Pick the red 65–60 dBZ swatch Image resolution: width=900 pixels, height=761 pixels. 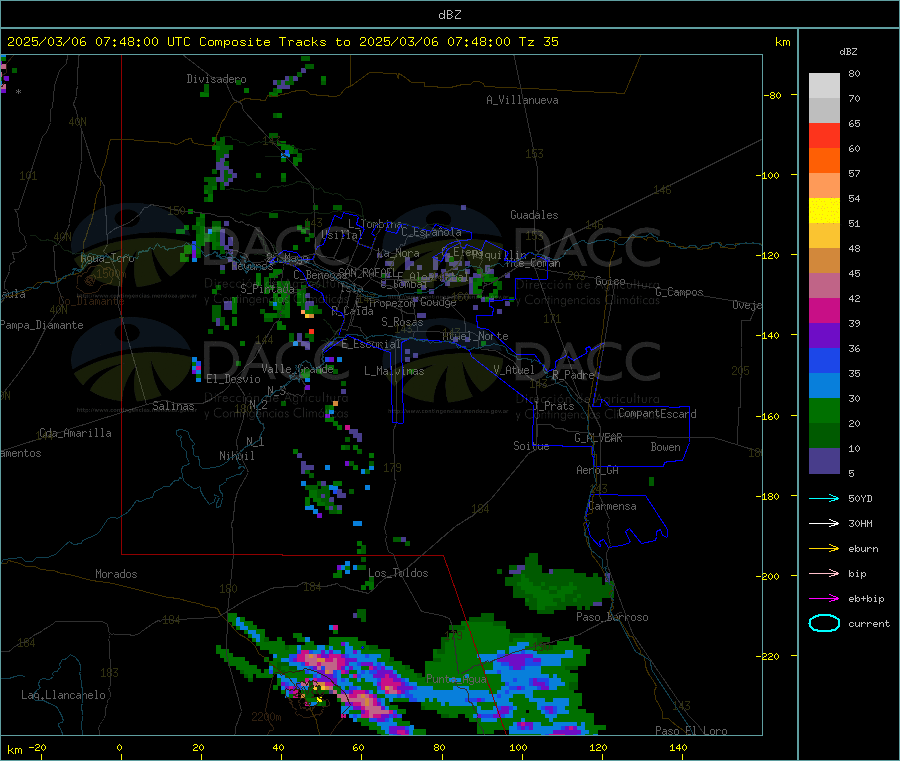tap(824, 135)
